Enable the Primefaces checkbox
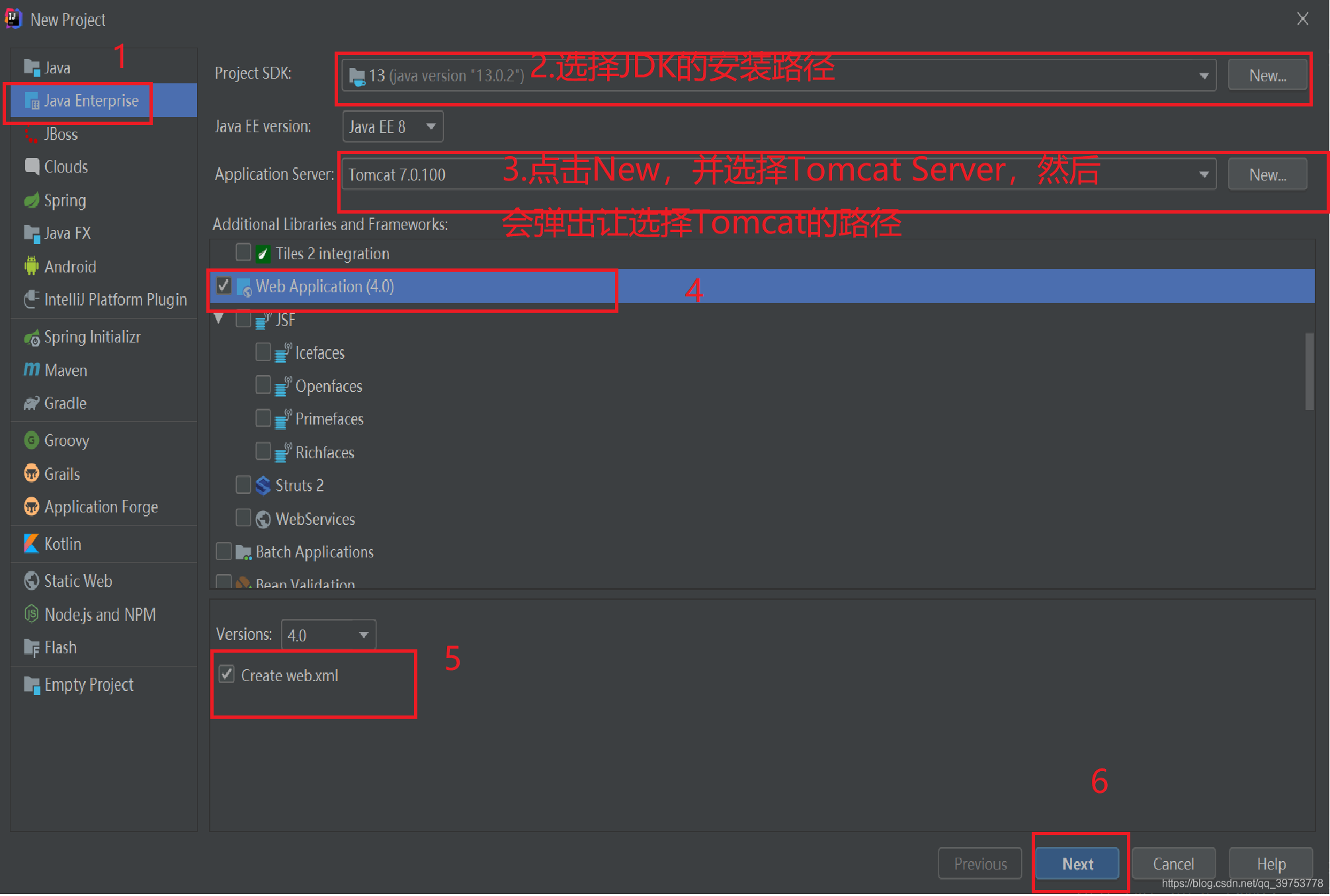The image size is (1330, 896). [x=263, y=418]
